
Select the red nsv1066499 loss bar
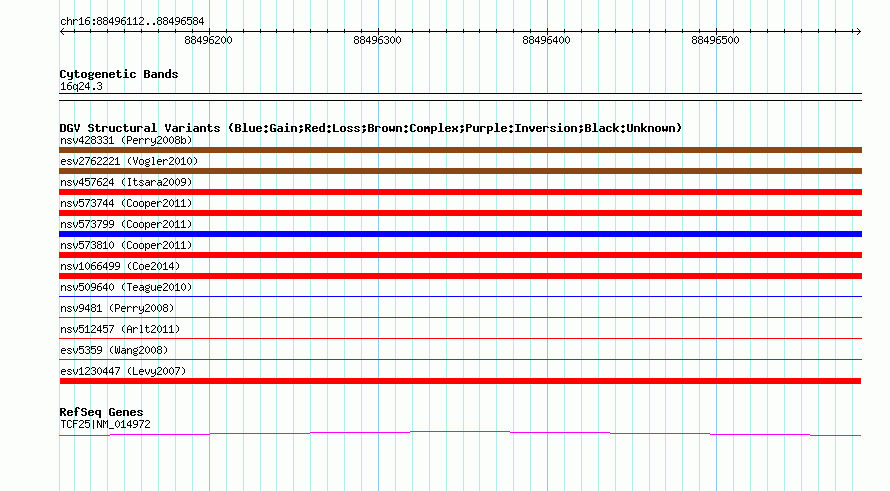coord(460,276)
